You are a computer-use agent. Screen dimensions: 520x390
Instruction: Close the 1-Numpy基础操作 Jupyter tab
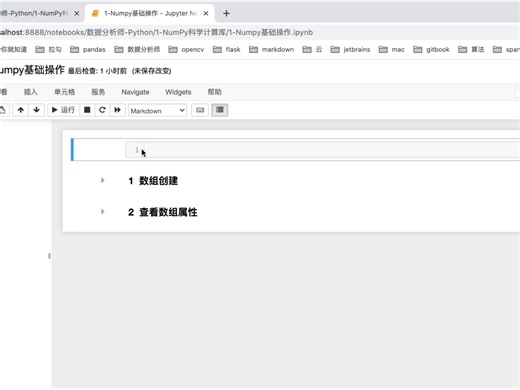pyautogui.click(x=206, y=13)
